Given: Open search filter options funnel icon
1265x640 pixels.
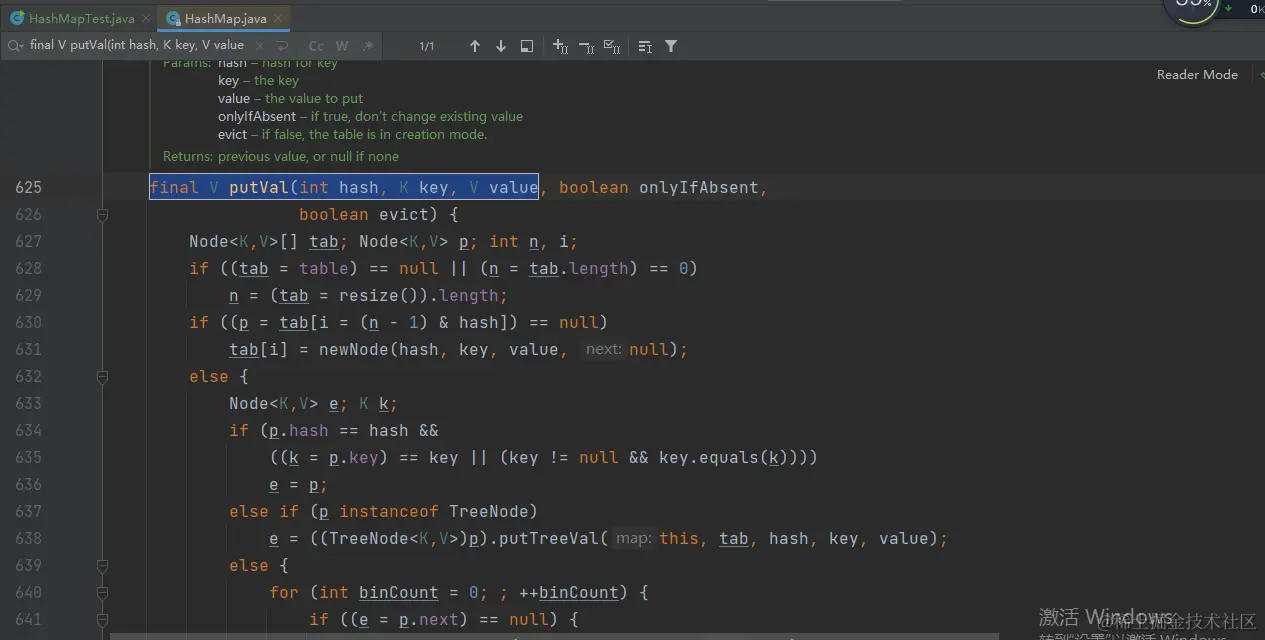Looking at the screenshot, I should tap(671, 46).
